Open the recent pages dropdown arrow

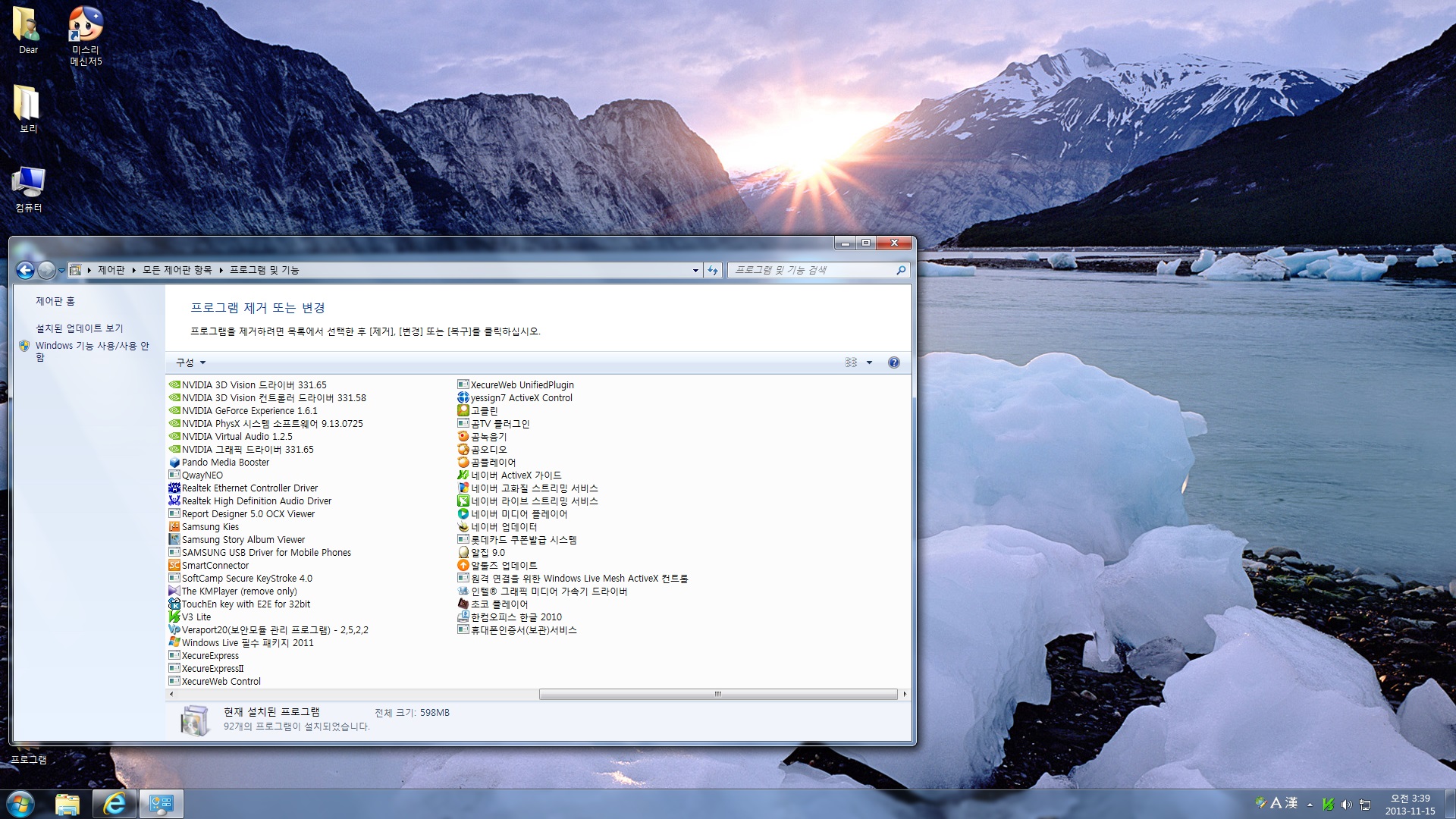coord(61,270)
